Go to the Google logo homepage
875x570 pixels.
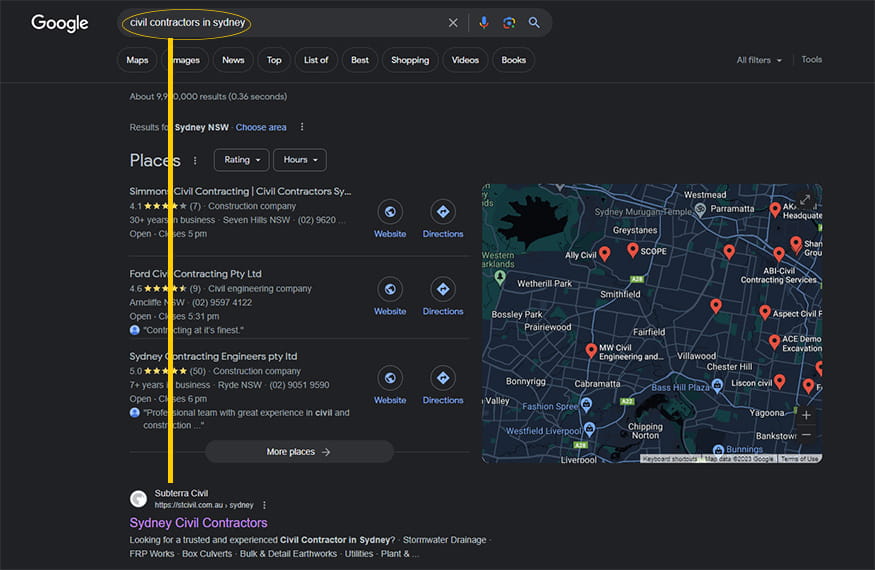[x=60, y=23]
